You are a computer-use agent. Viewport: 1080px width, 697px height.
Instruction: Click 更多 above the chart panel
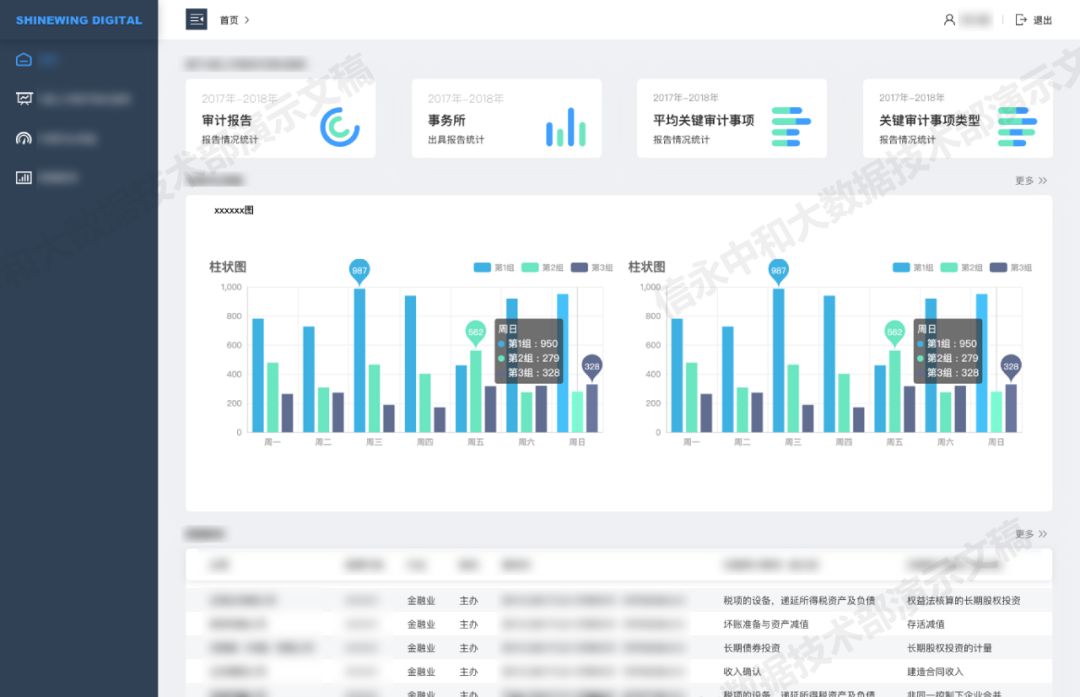coord(1030,180)
